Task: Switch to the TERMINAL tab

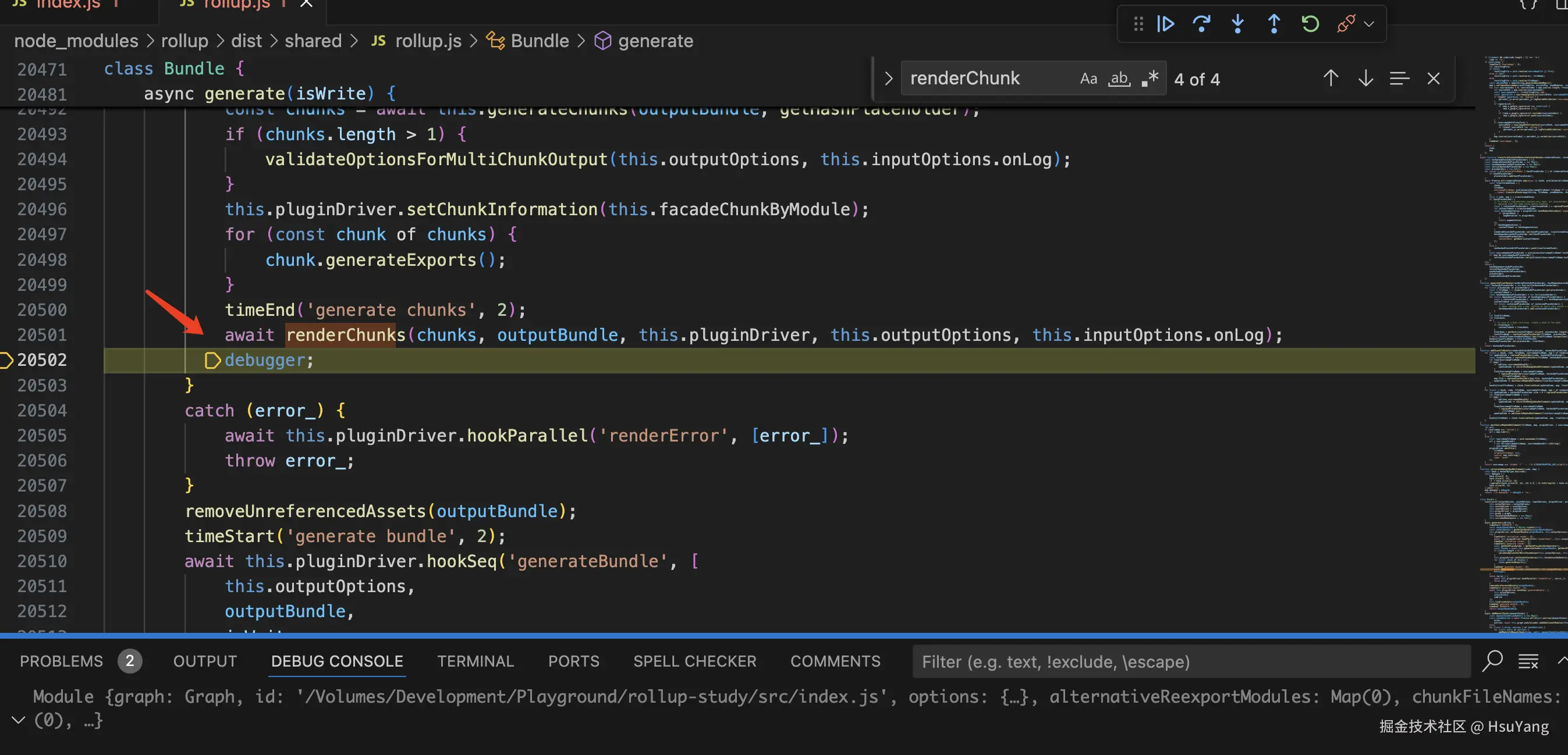Action: 476,661
